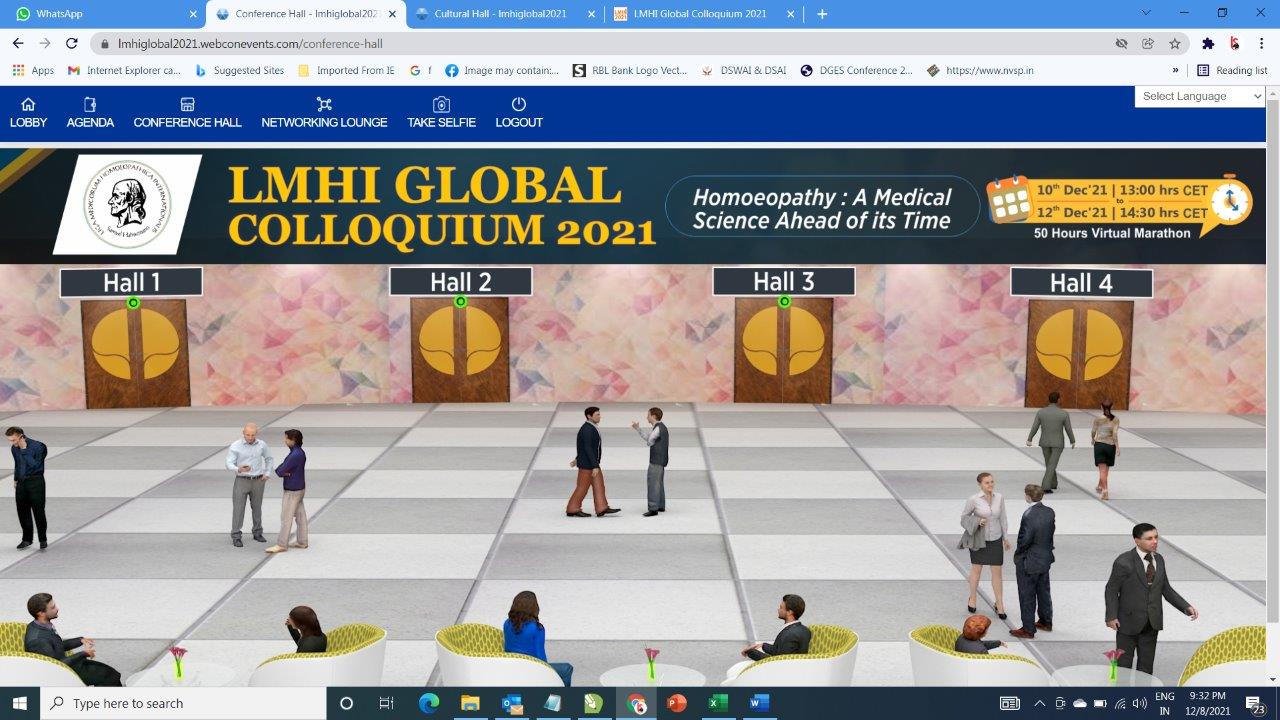Bookmark this page with the star icon

[1175, 44]
